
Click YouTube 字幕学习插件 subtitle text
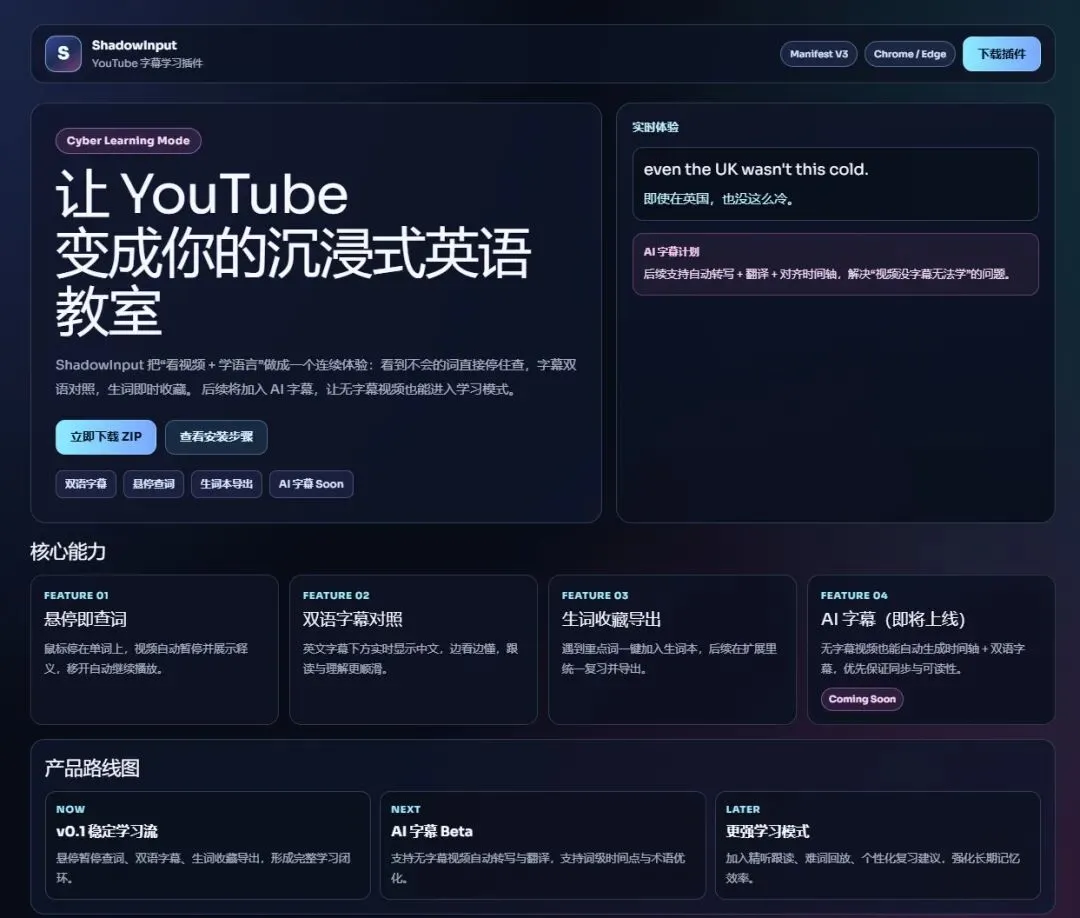[147, 63]
